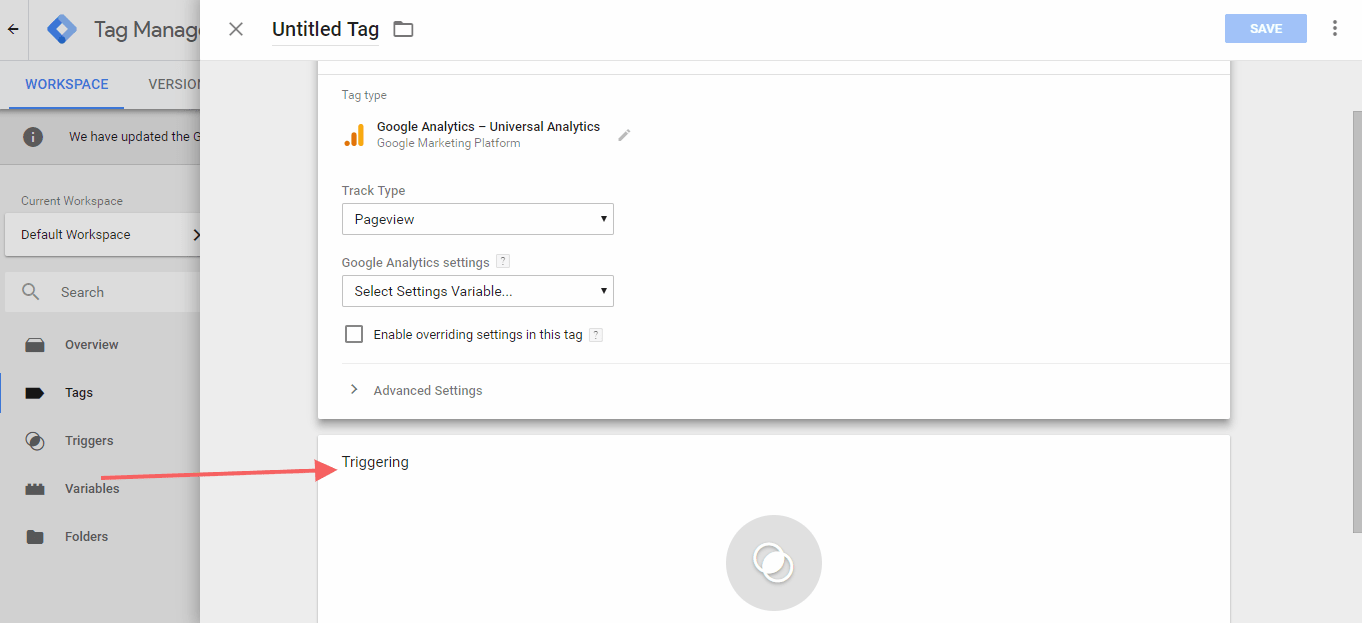
Task: Click the Google Analytics settings help icon
Action: [503, 262]
